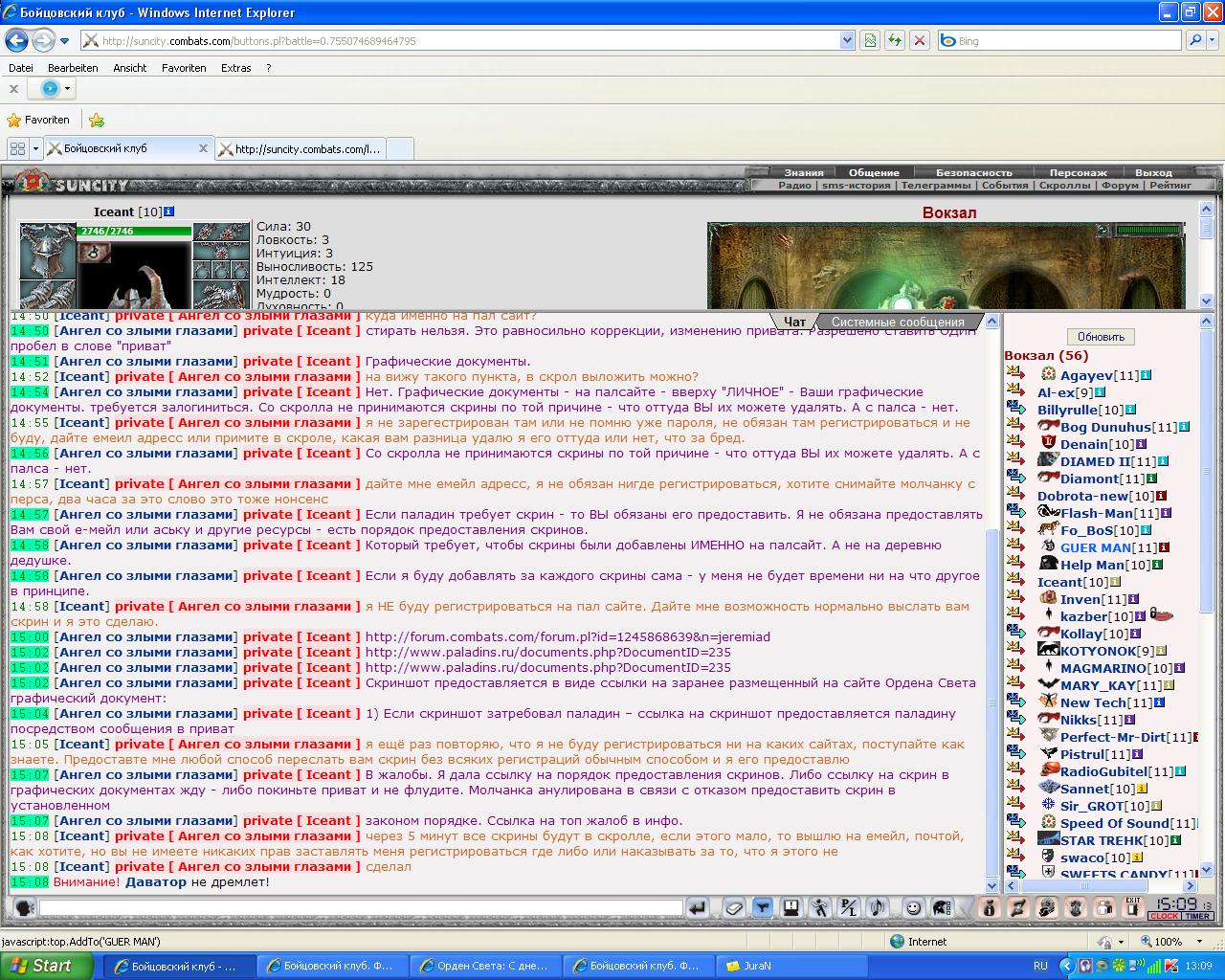Click the Add to Favorites star icon
The width and height of the screenshot is (1225, 980).
point(97,121)
